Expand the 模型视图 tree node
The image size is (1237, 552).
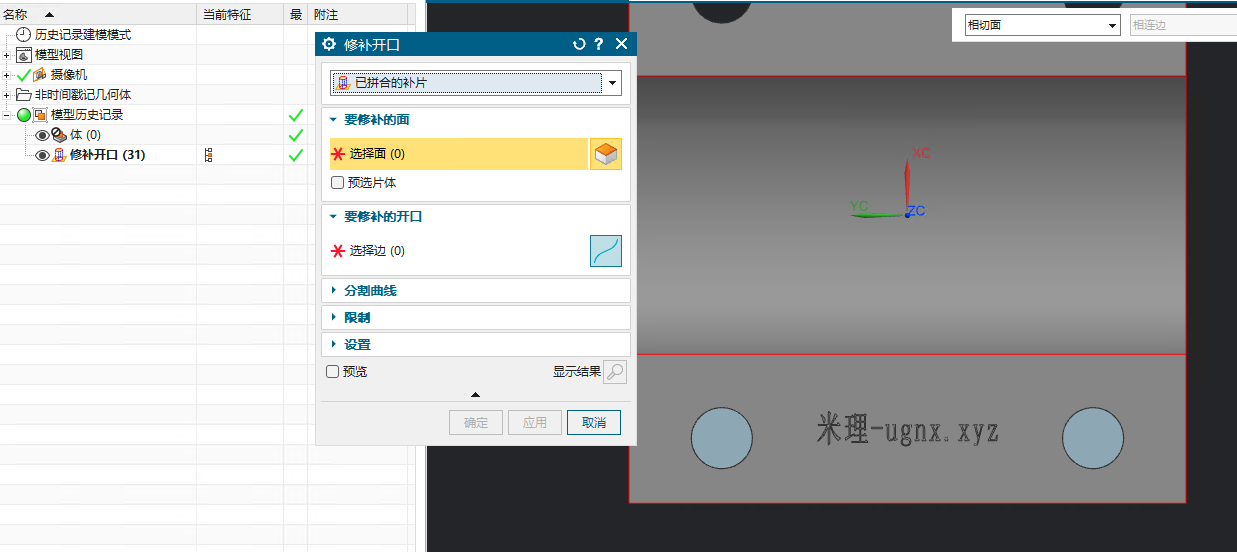click(x=8, y=55)
